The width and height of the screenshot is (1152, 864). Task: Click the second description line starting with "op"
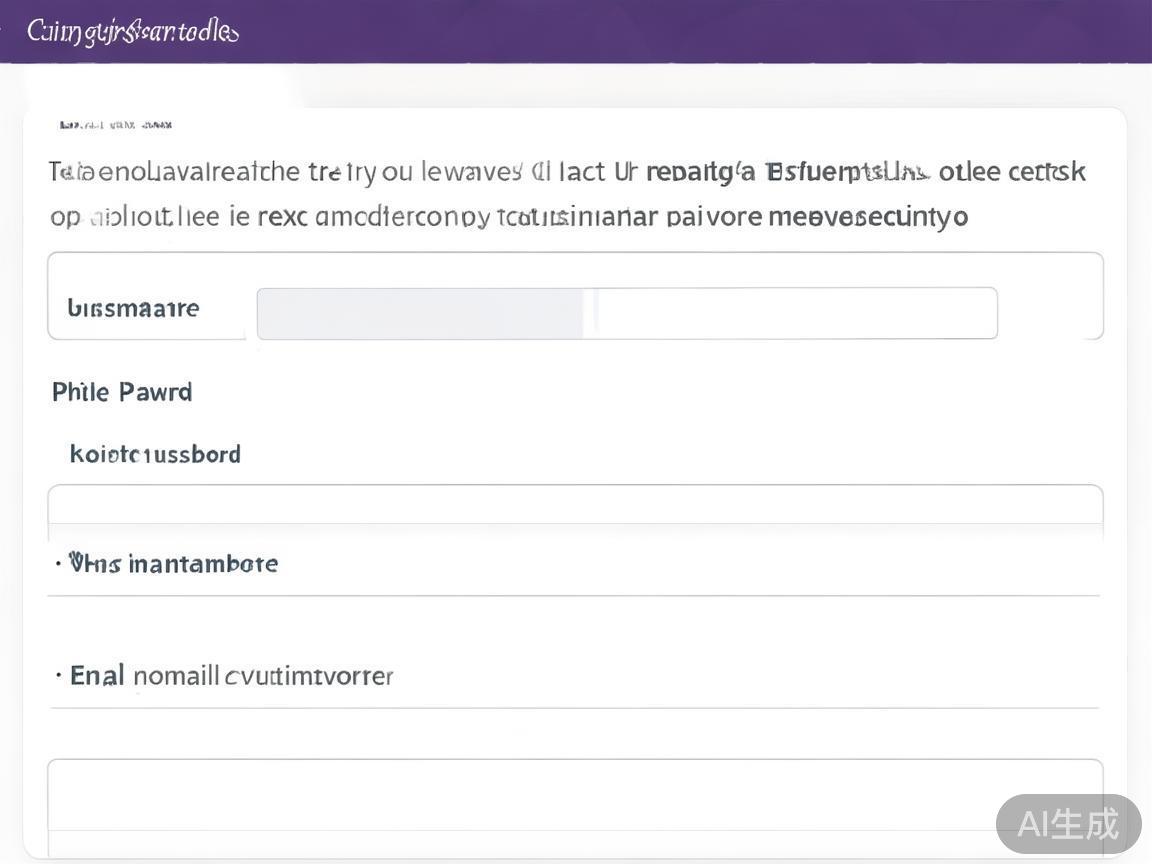[508, 216]
